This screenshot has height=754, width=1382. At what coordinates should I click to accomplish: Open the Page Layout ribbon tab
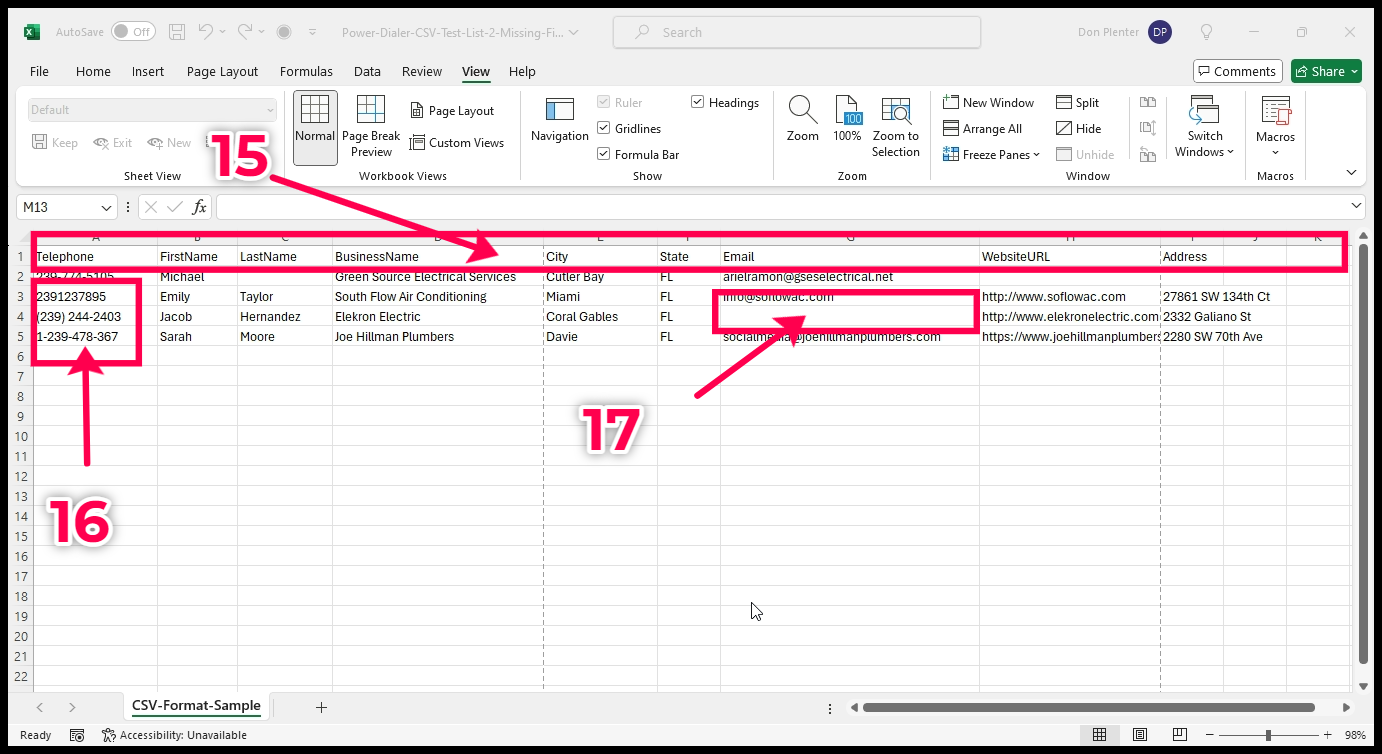[222, 72]
